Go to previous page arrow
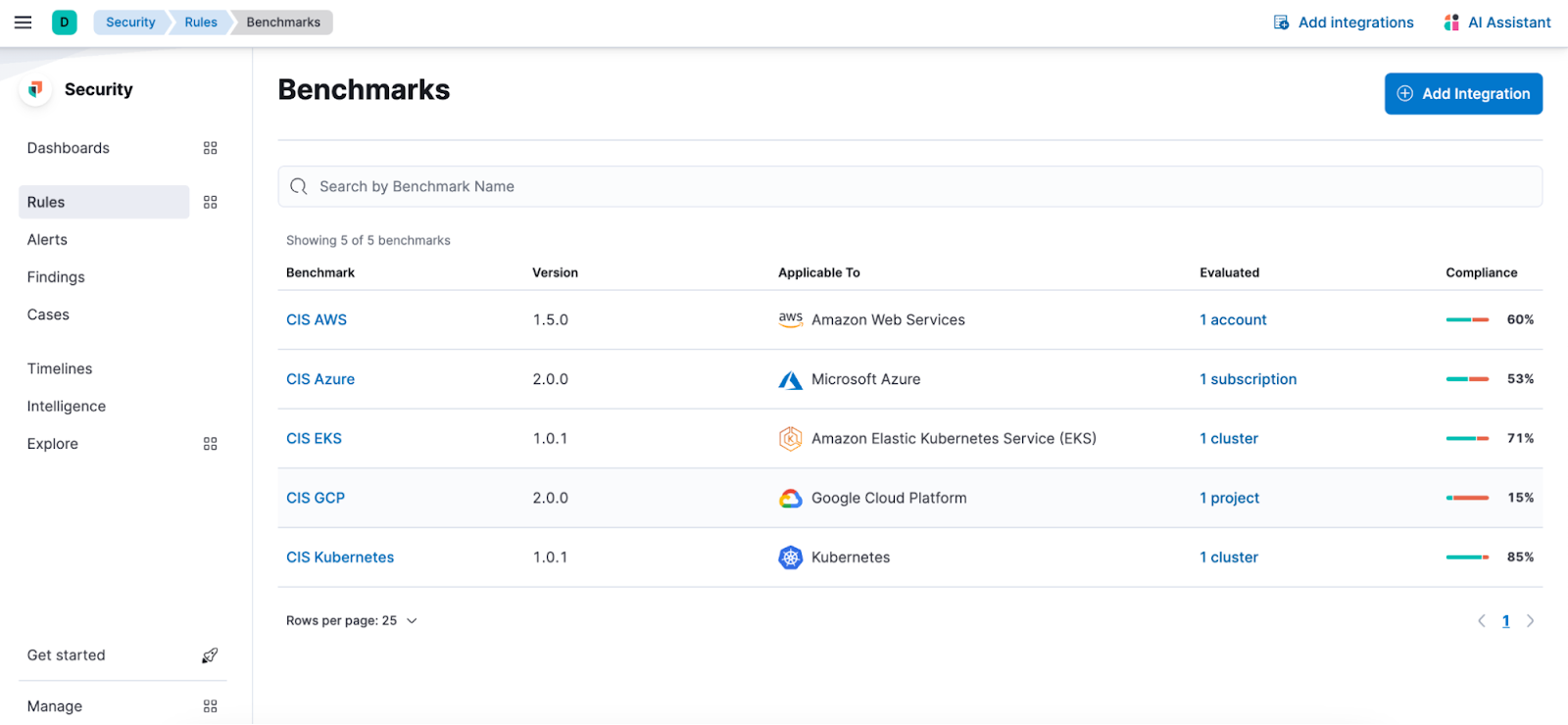Screen dimensions: 1568x725 point(1482,621)
